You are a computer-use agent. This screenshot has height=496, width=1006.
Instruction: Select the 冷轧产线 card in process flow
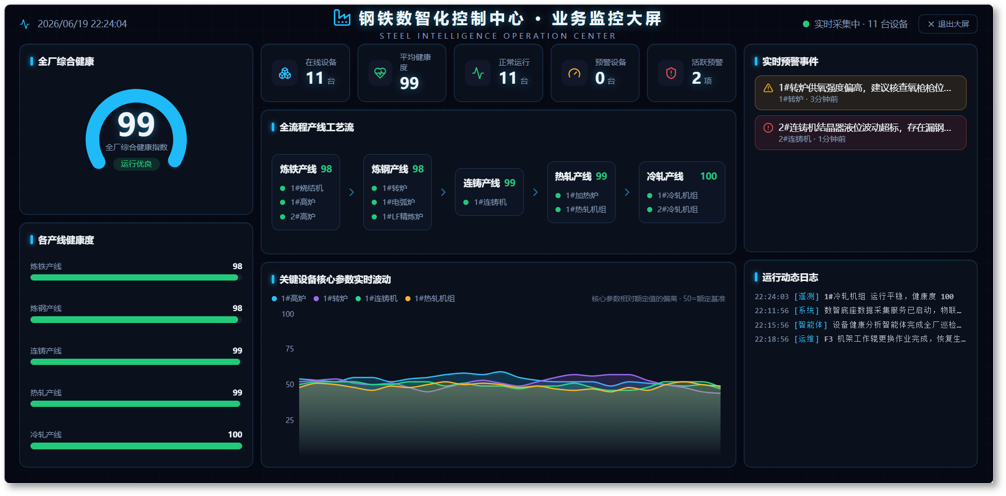(682, 192)
